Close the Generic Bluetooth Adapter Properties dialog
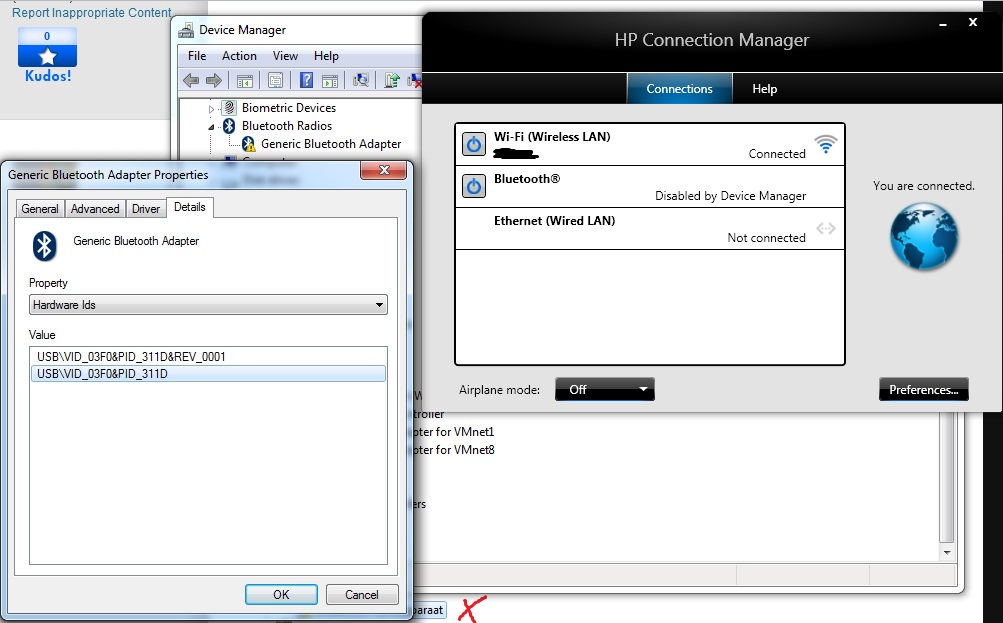This screenshot has width=1003, height=623. [x=384, y=170]
